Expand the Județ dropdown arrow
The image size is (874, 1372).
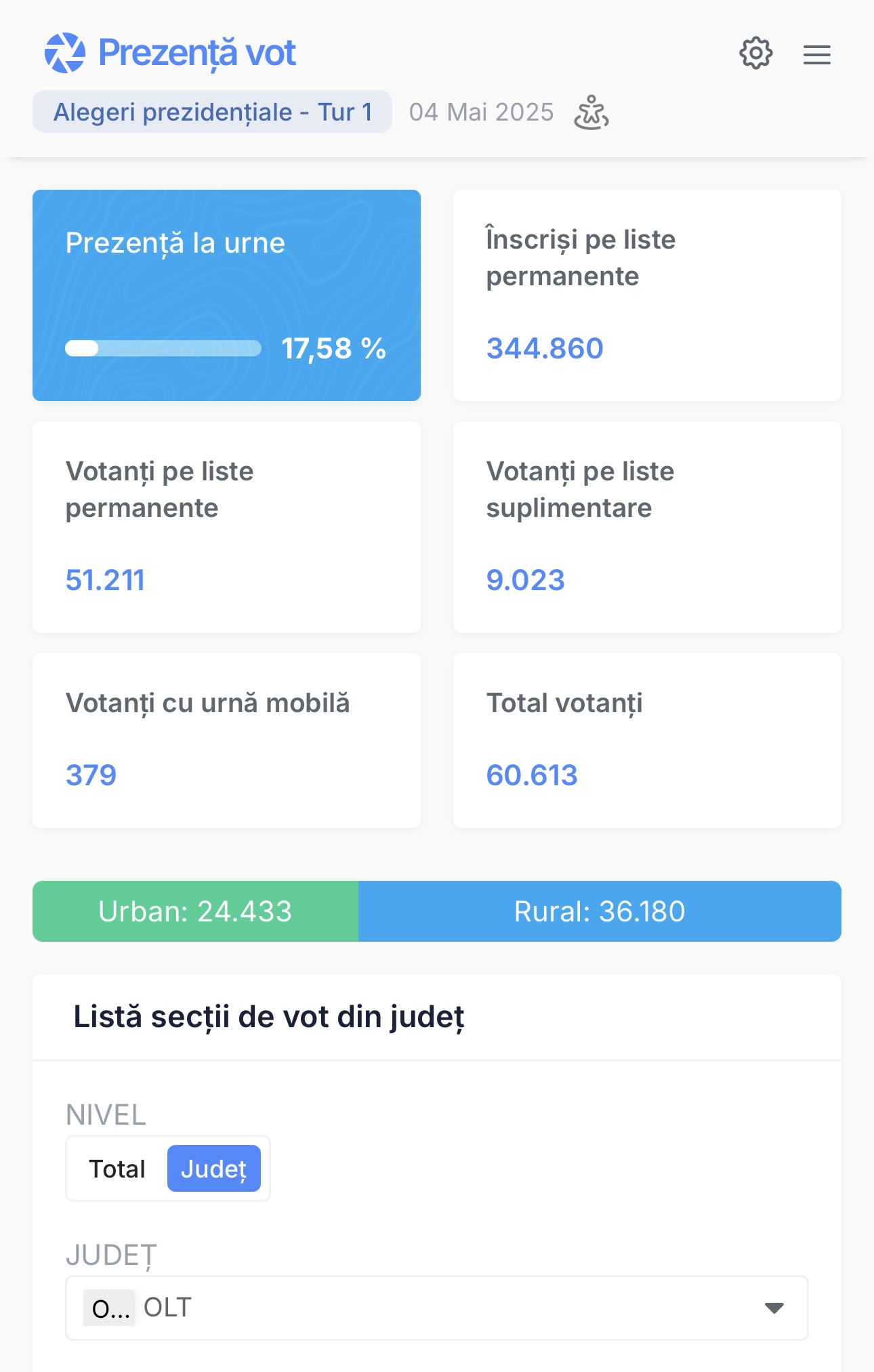pos(774,1308)
